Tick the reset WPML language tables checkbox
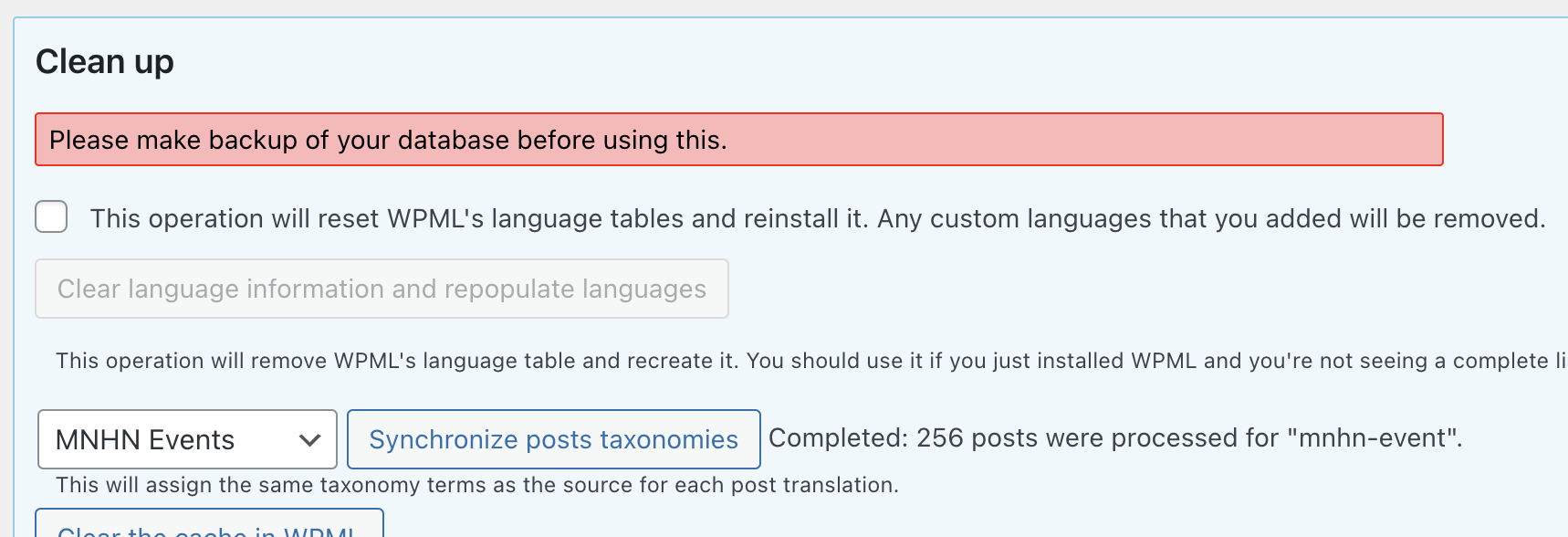 (51, 217)
